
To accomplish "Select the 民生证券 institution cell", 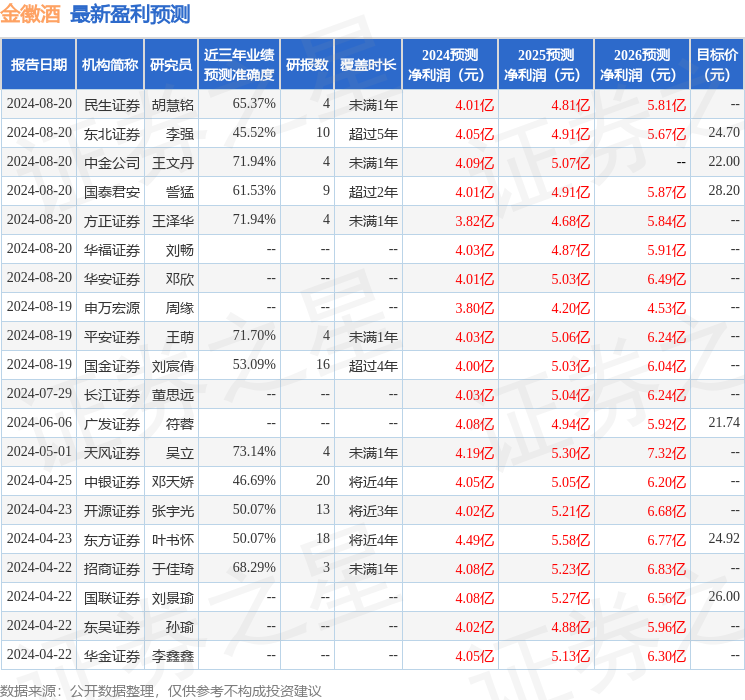I will click(112, 105).
